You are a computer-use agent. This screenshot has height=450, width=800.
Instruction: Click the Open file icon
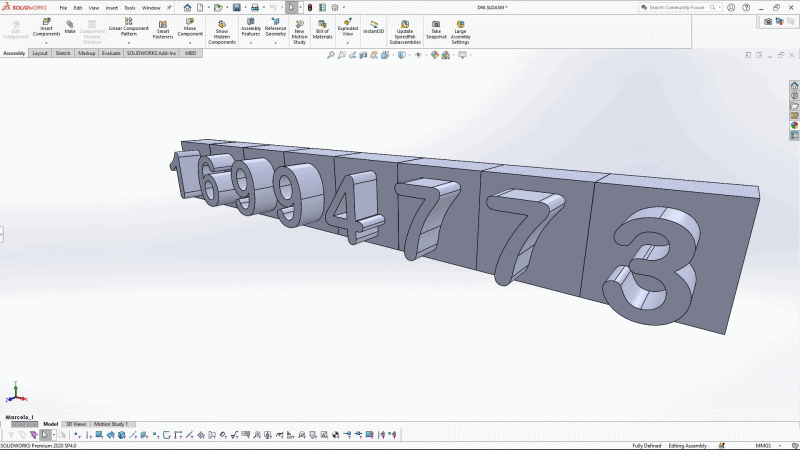pyautogui.click(x=218, y=8)
